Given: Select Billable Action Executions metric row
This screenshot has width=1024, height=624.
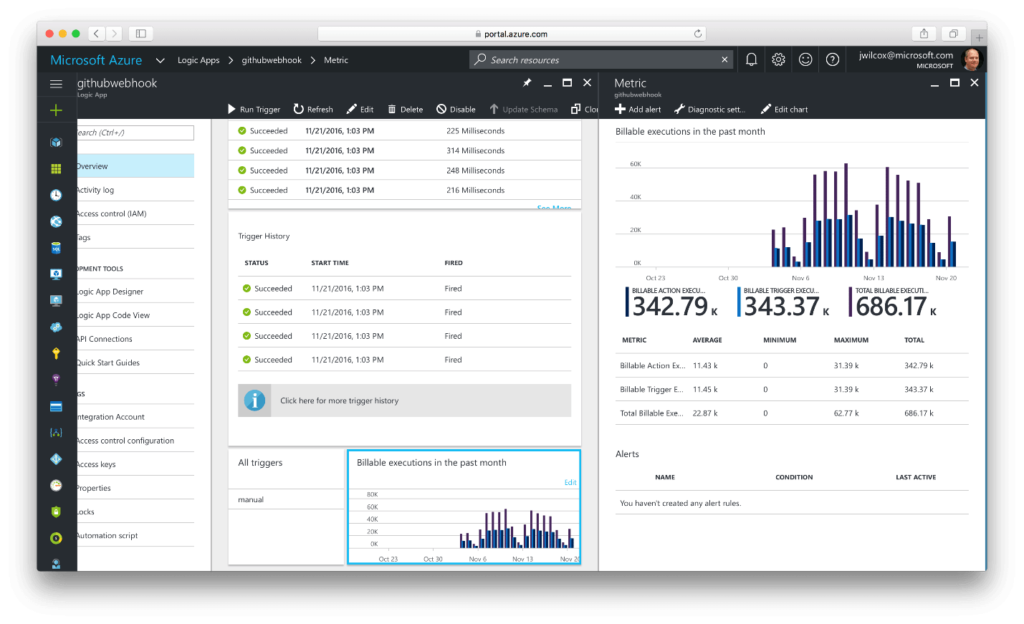Looking at the screenshot, I should click(792, 366).
